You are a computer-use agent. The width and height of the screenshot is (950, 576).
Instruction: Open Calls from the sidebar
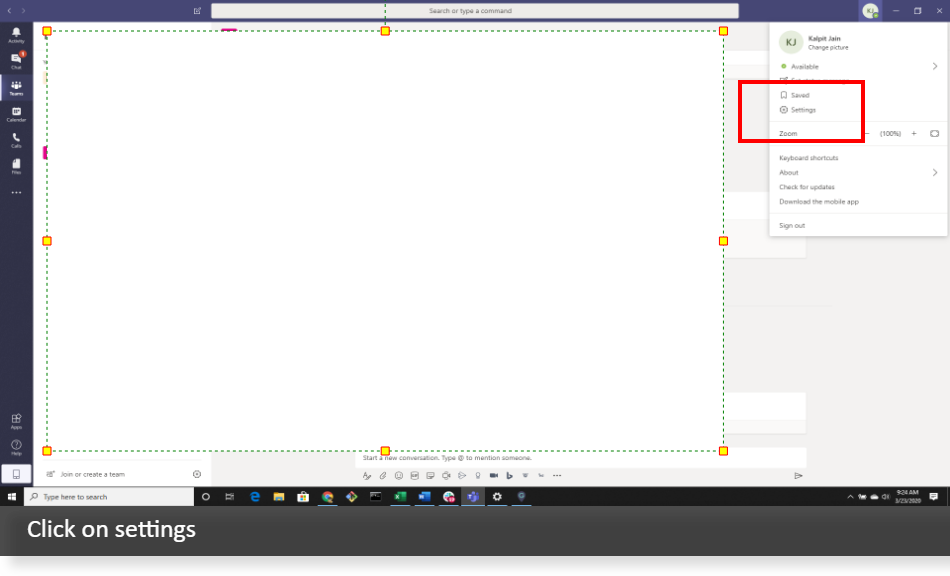tap(15, 143)
